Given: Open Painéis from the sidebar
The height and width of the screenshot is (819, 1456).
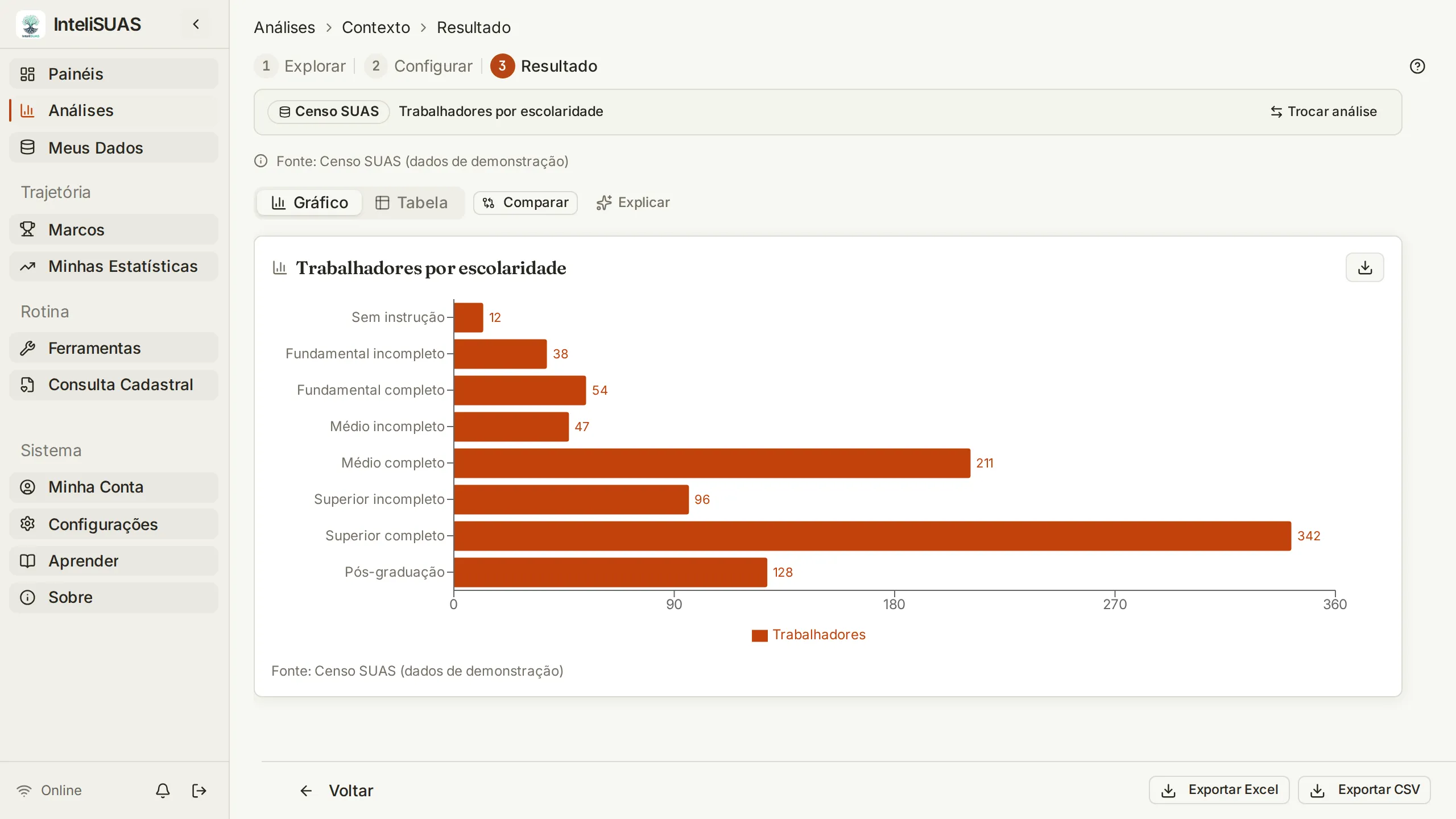Looking at the screenshot, I should point(114,74).
